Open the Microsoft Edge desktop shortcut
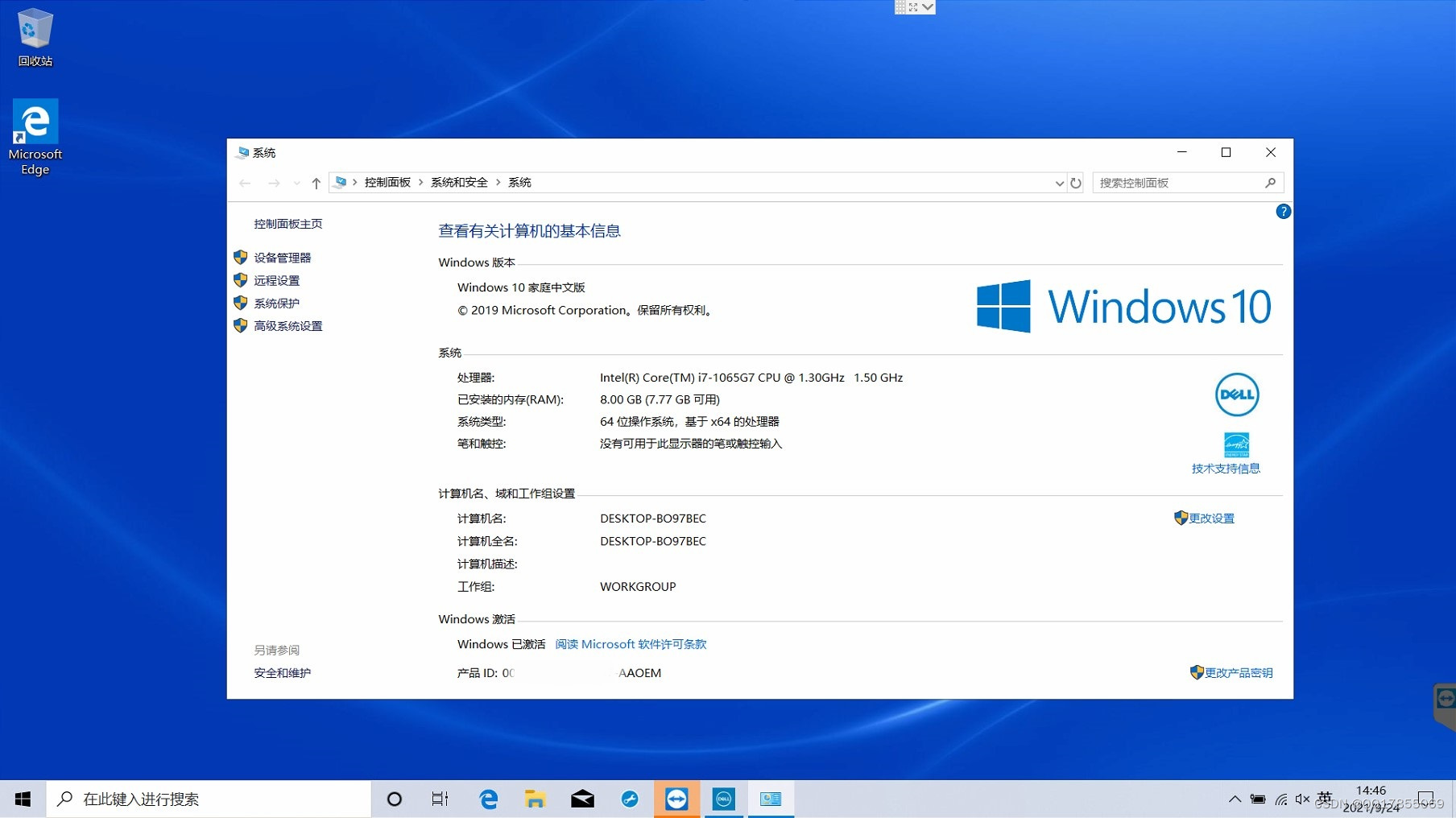Viewport: 1456px width, 818px height. click(35, 137)
